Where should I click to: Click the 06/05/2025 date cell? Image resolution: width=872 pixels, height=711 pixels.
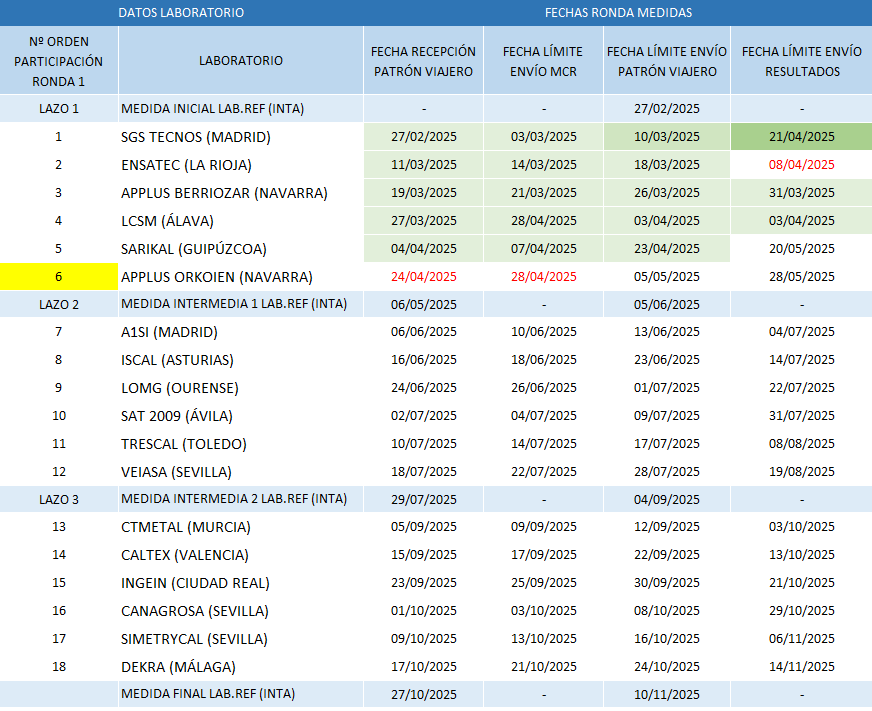423,304
